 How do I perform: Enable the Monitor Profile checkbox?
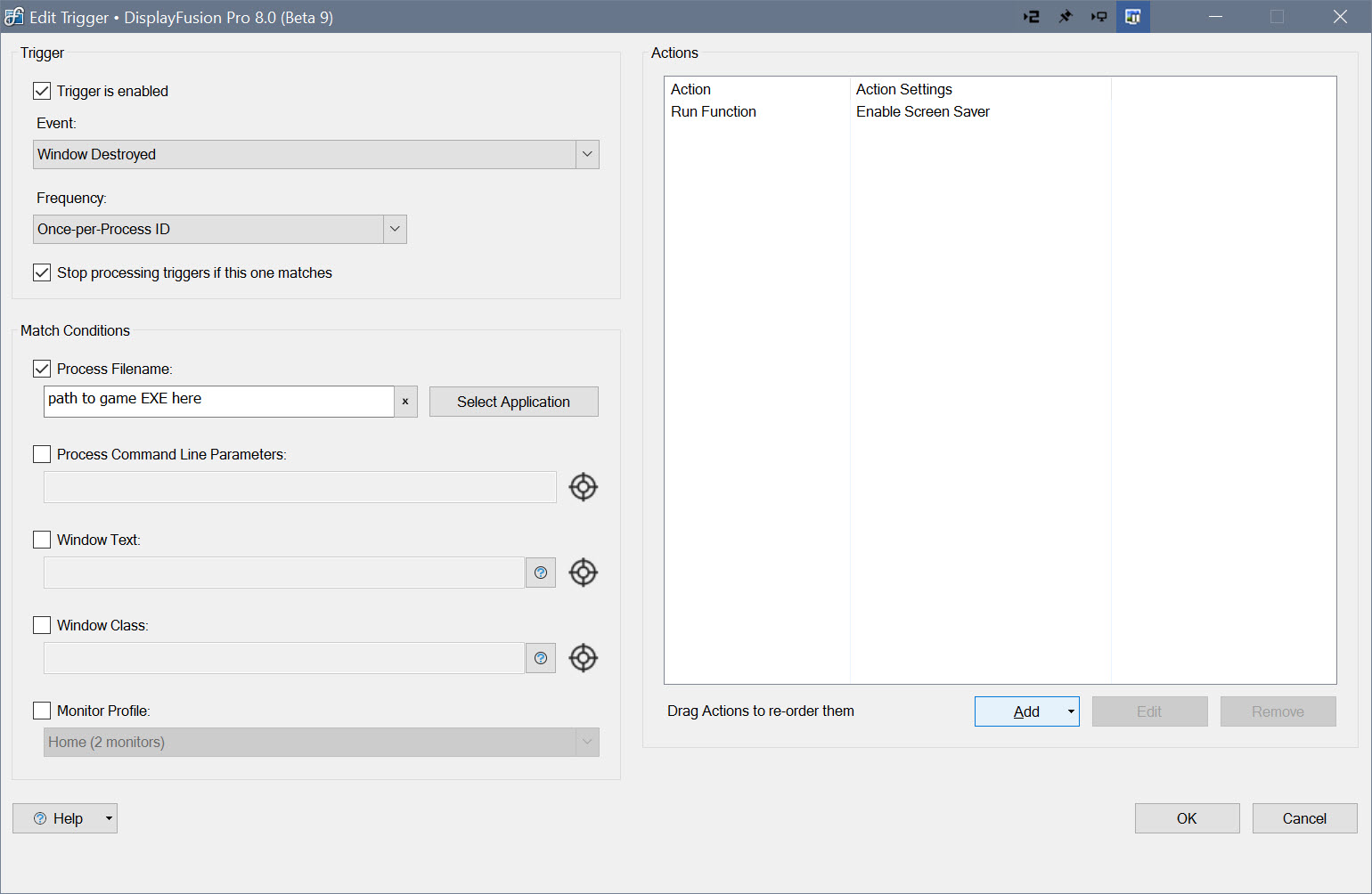42,711
